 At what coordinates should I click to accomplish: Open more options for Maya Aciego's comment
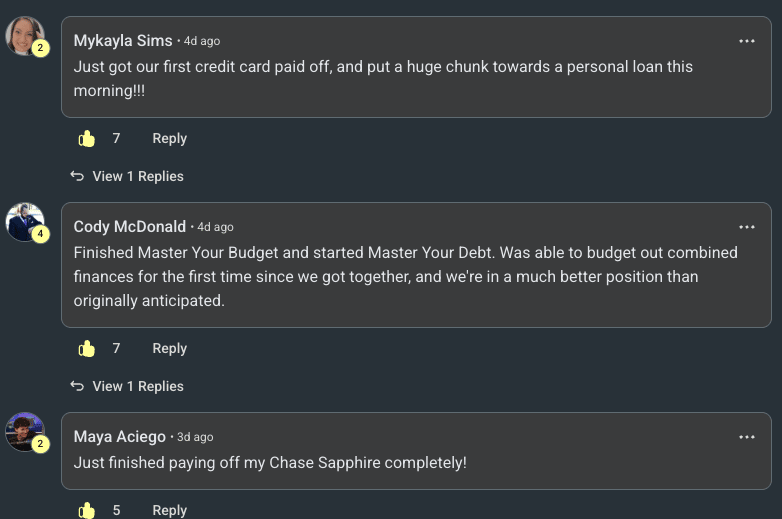click(x=747, y=437)
